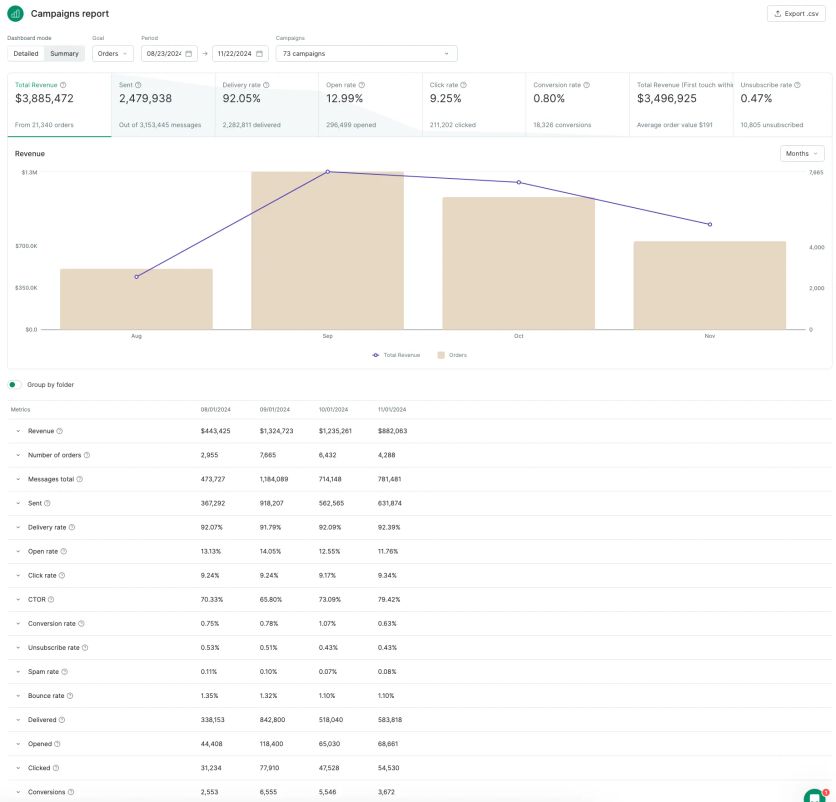This screenshot has width=836, height=802.
Task: Click the October revenue point on the line
Action: pos(519,182)
